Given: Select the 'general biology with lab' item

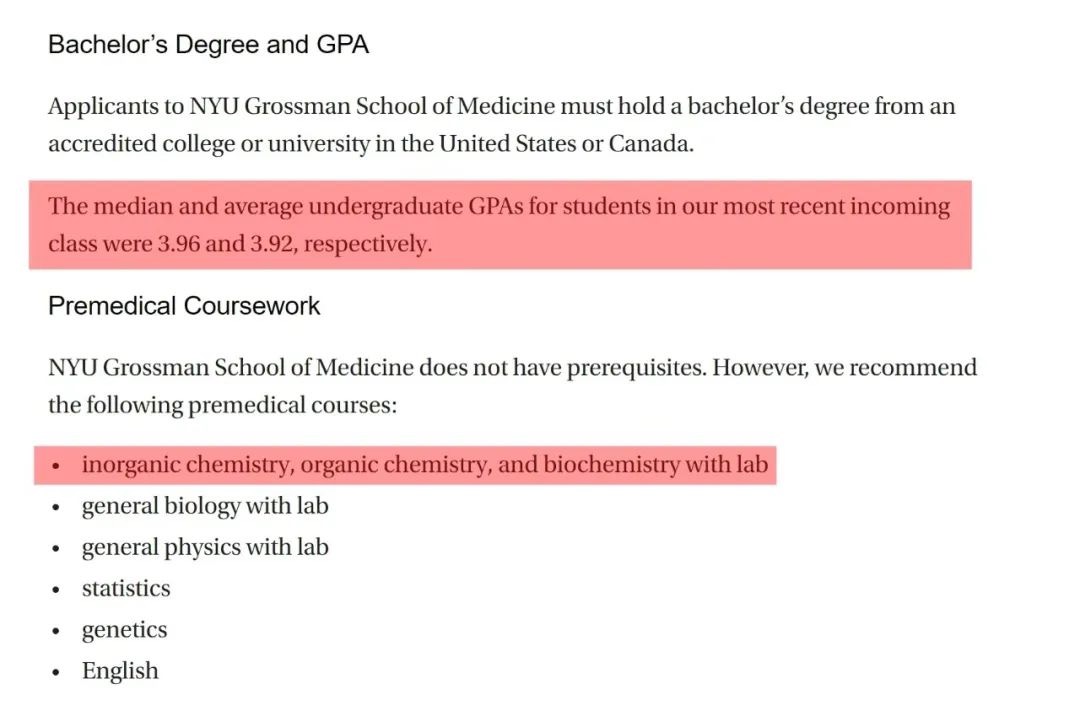Looking at the screenshot, I should [205, 506].
